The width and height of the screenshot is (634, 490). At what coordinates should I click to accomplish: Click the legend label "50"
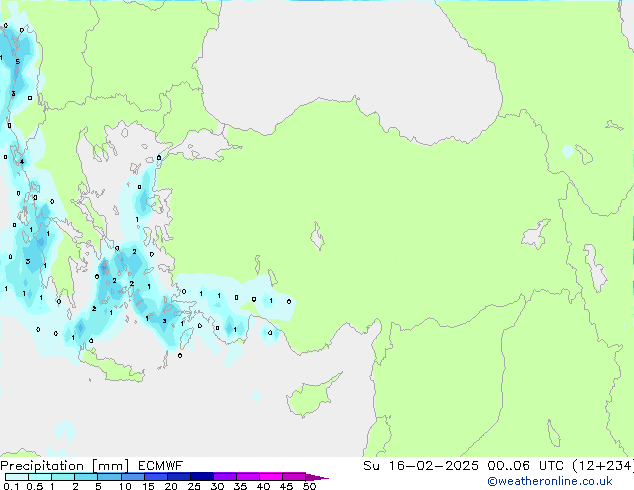(309, 486)
